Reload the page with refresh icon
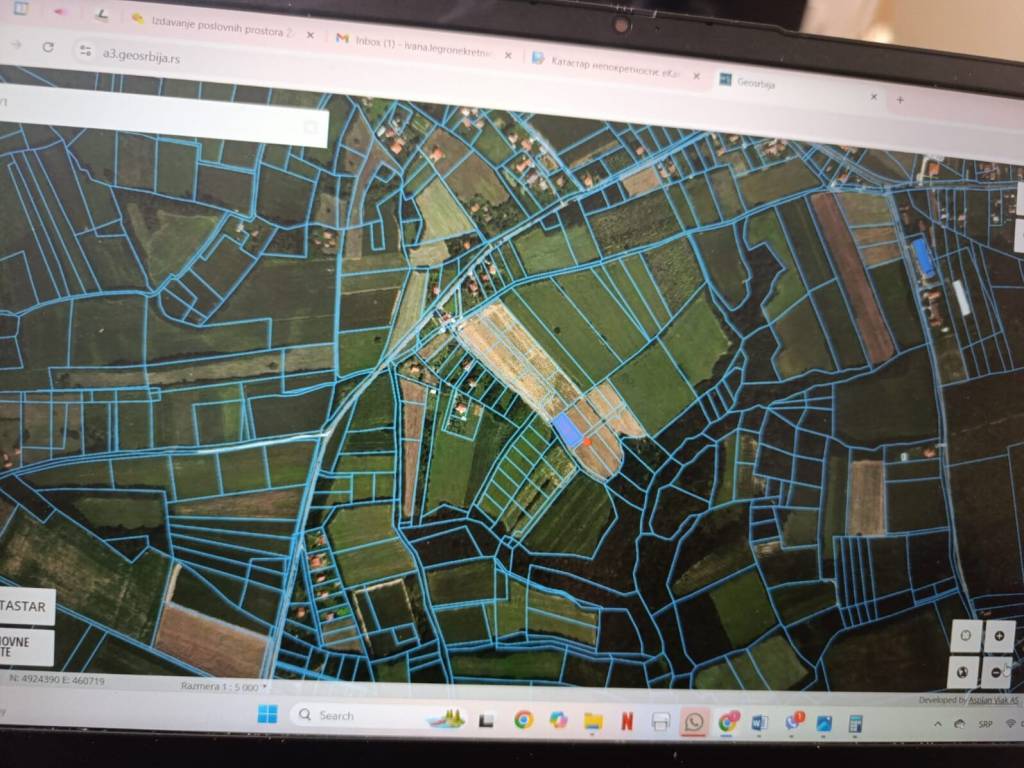The image size is (1024, 768). pos(48,47)
